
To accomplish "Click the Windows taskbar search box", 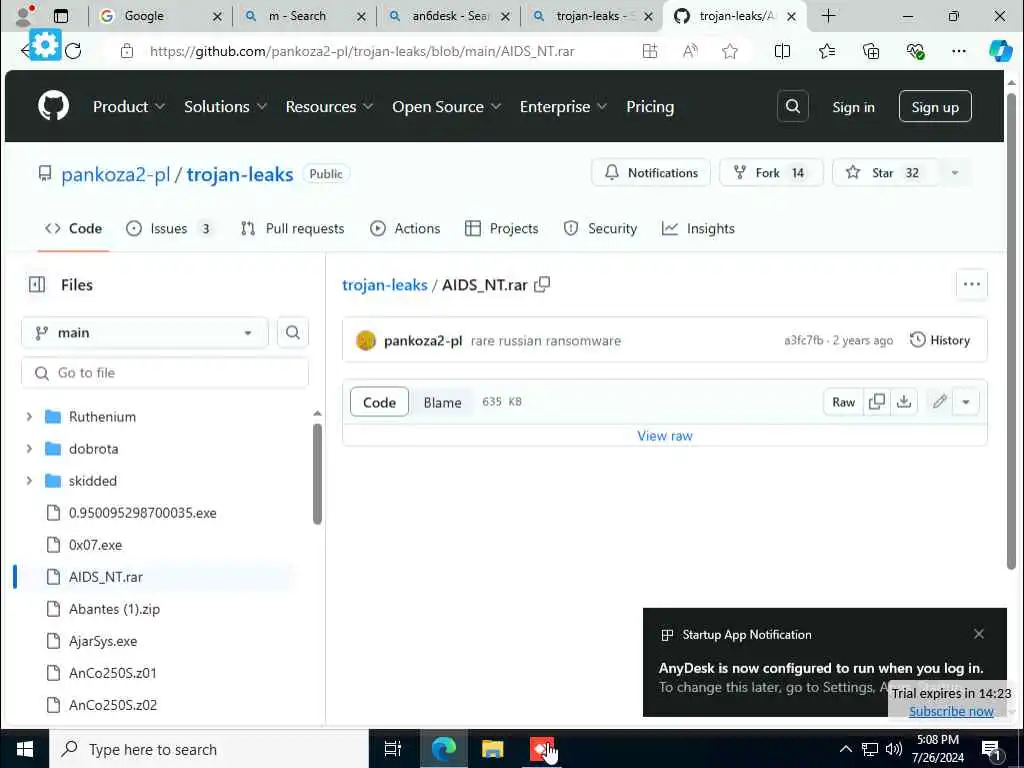I will pyautogui.click(x=209, y=748).
